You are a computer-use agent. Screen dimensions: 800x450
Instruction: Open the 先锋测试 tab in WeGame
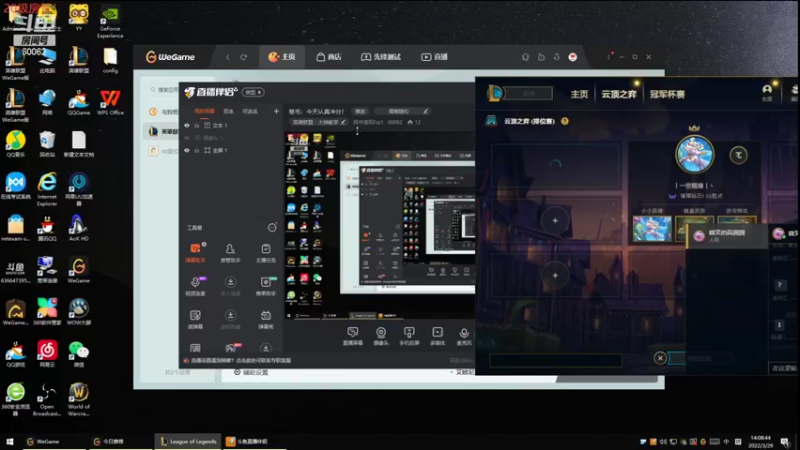click(x=381, y=57)
